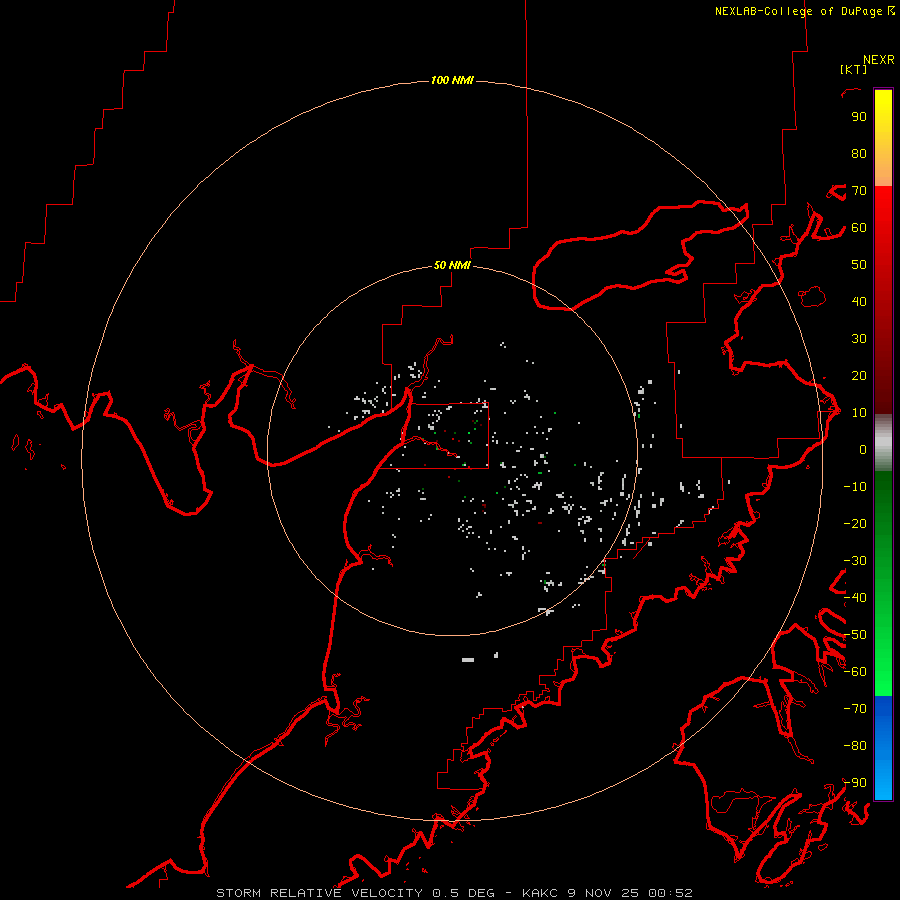The image size is (900, 900).
Task: Click the NEXLAB-College of DuPage label
Action: (x=798, y=11)
